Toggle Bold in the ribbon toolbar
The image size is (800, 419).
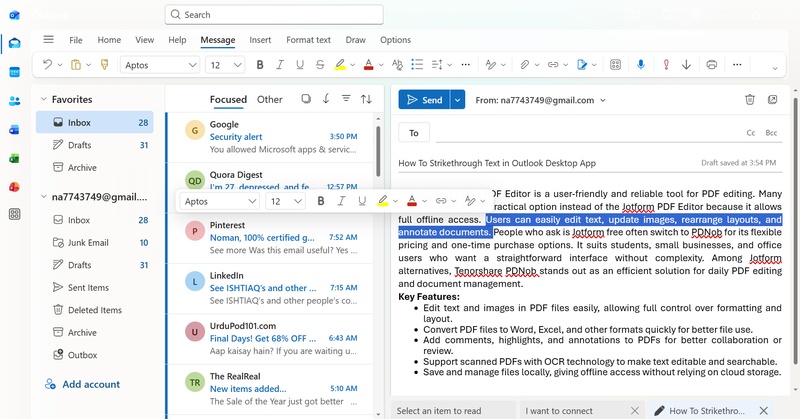[260, 65]
